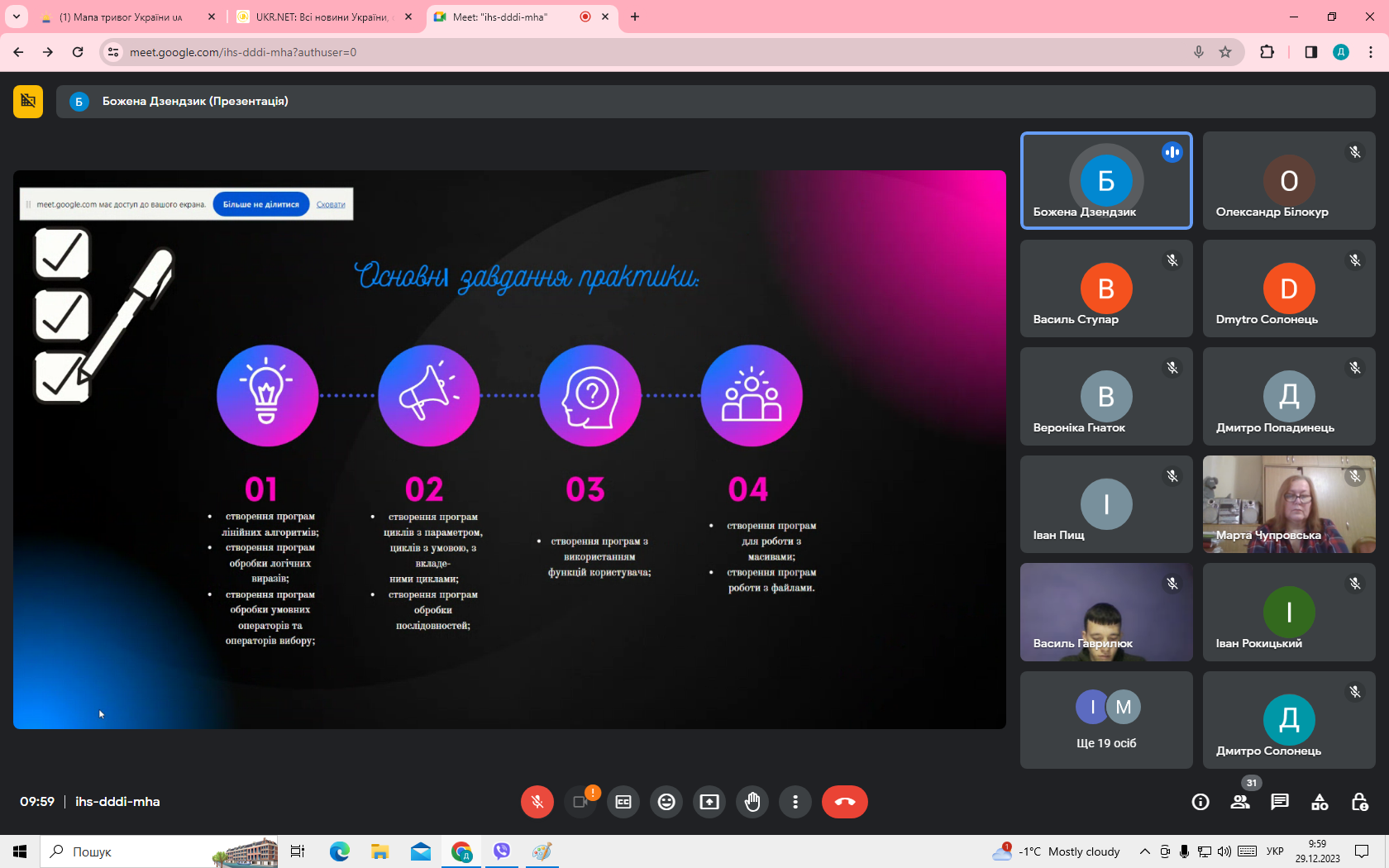Turn on the camera
The image size is (1389, 868).
pos(580,802)
